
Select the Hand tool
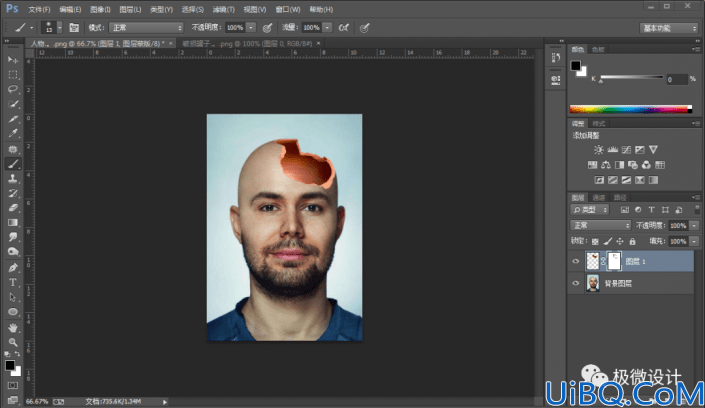pos(13,327)
